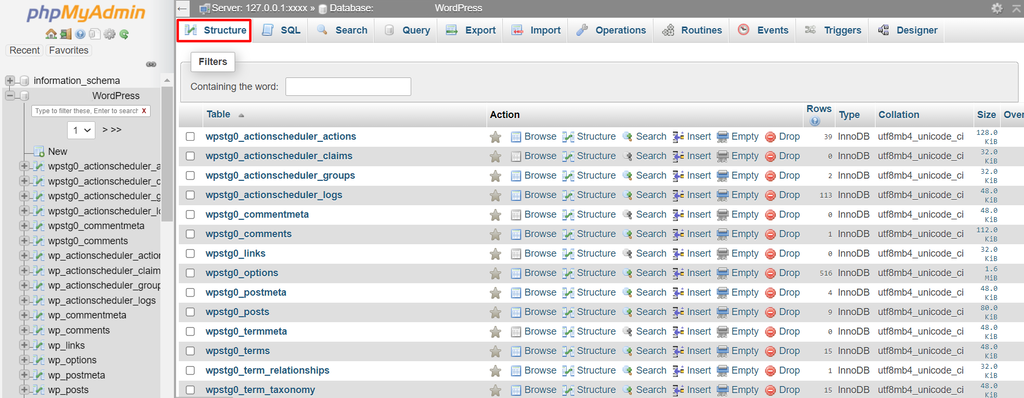Focus the Containing the word filter field
Screen dimensions: 1024x398
(348, 86)
